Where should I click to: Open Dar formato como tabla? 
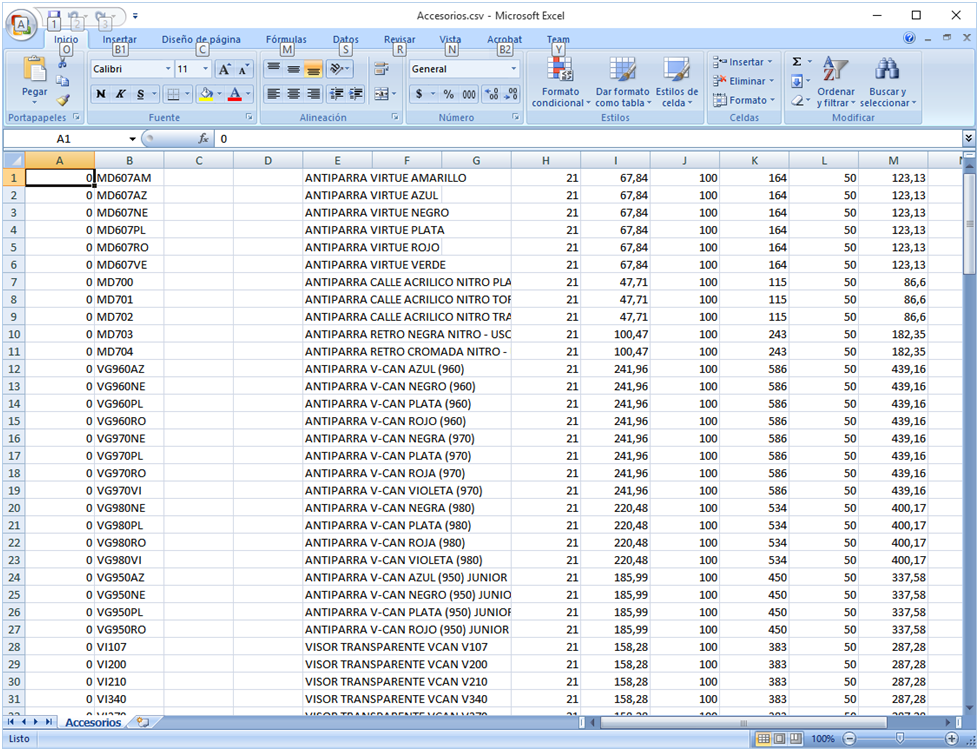click(x=622, y=82)
